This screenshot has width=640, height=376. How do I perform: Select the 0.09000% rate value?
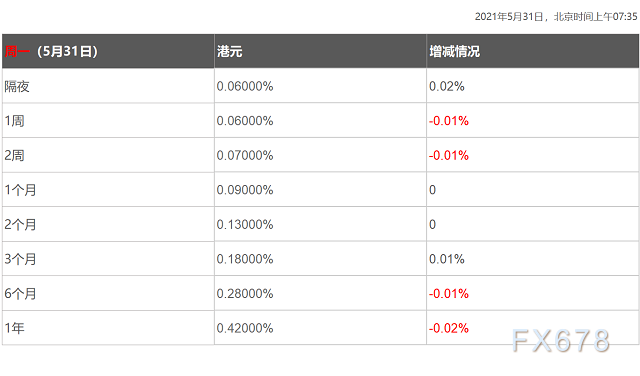click(x=245, y=190)
